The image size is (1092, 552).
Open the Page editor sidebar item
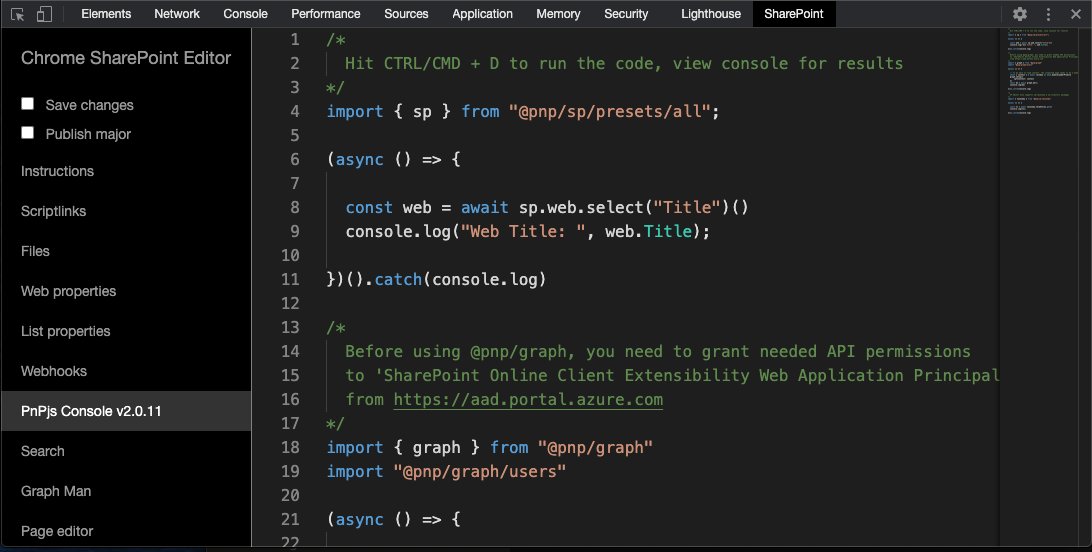[x=126, y=531]
